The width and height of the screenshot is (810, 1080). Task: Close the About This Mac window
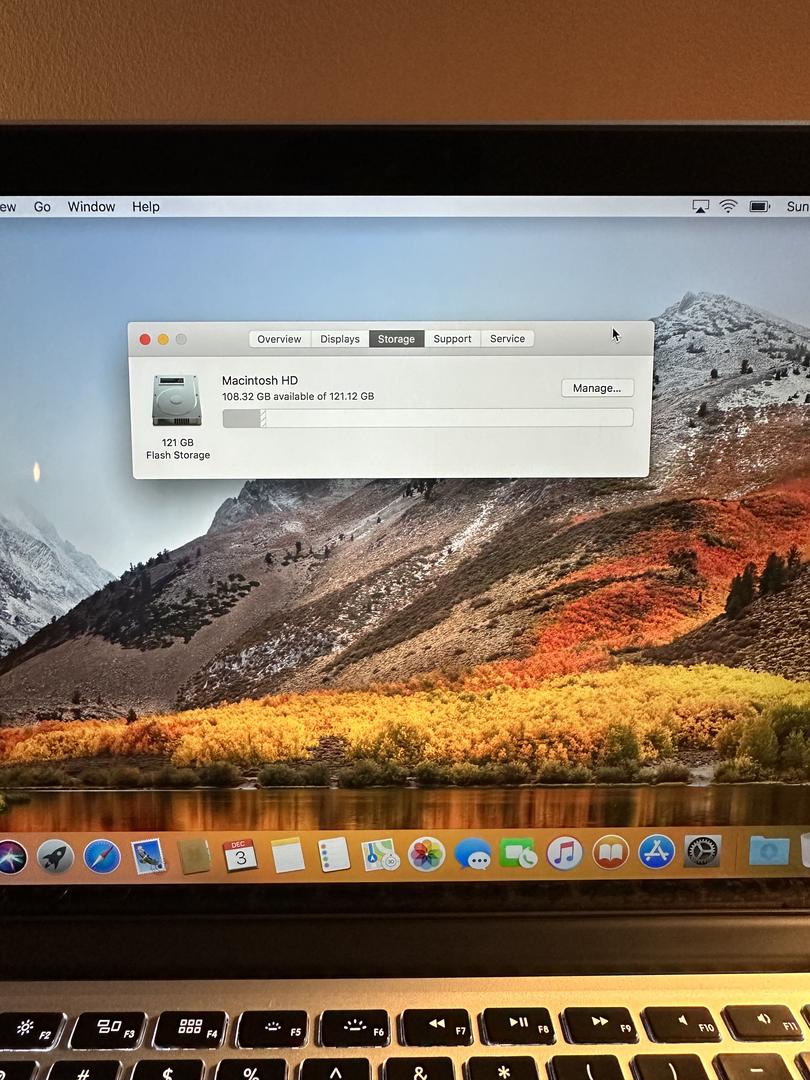[x=145, y=339]
